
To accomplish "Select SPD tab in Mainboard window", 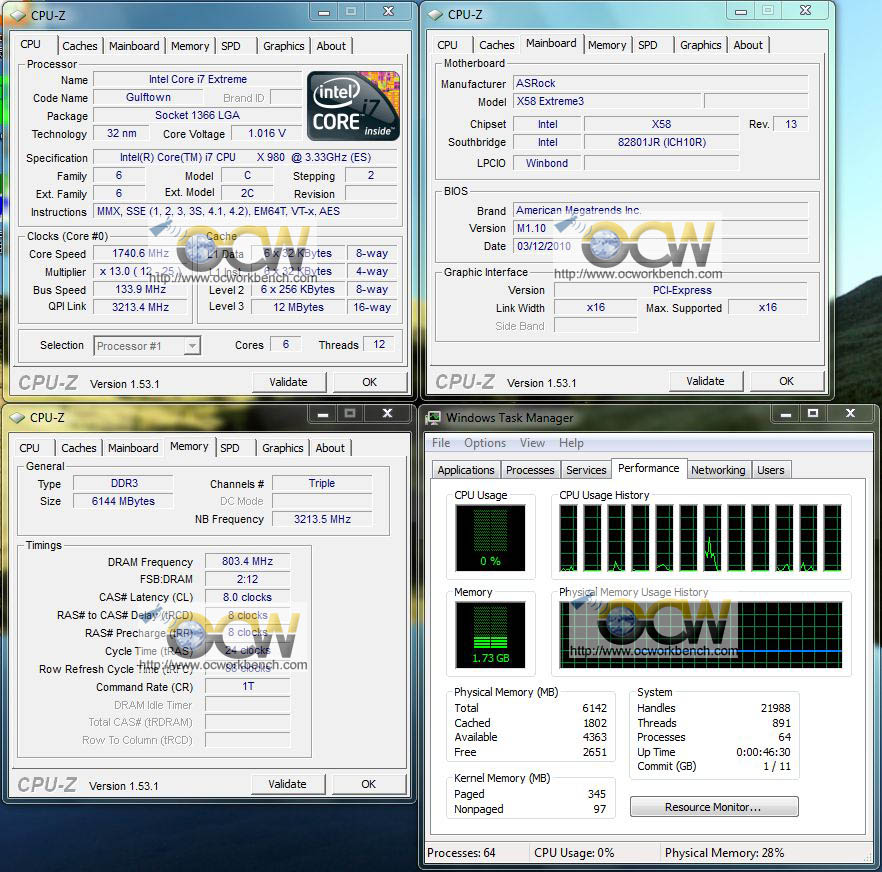I will coord(647,44).
